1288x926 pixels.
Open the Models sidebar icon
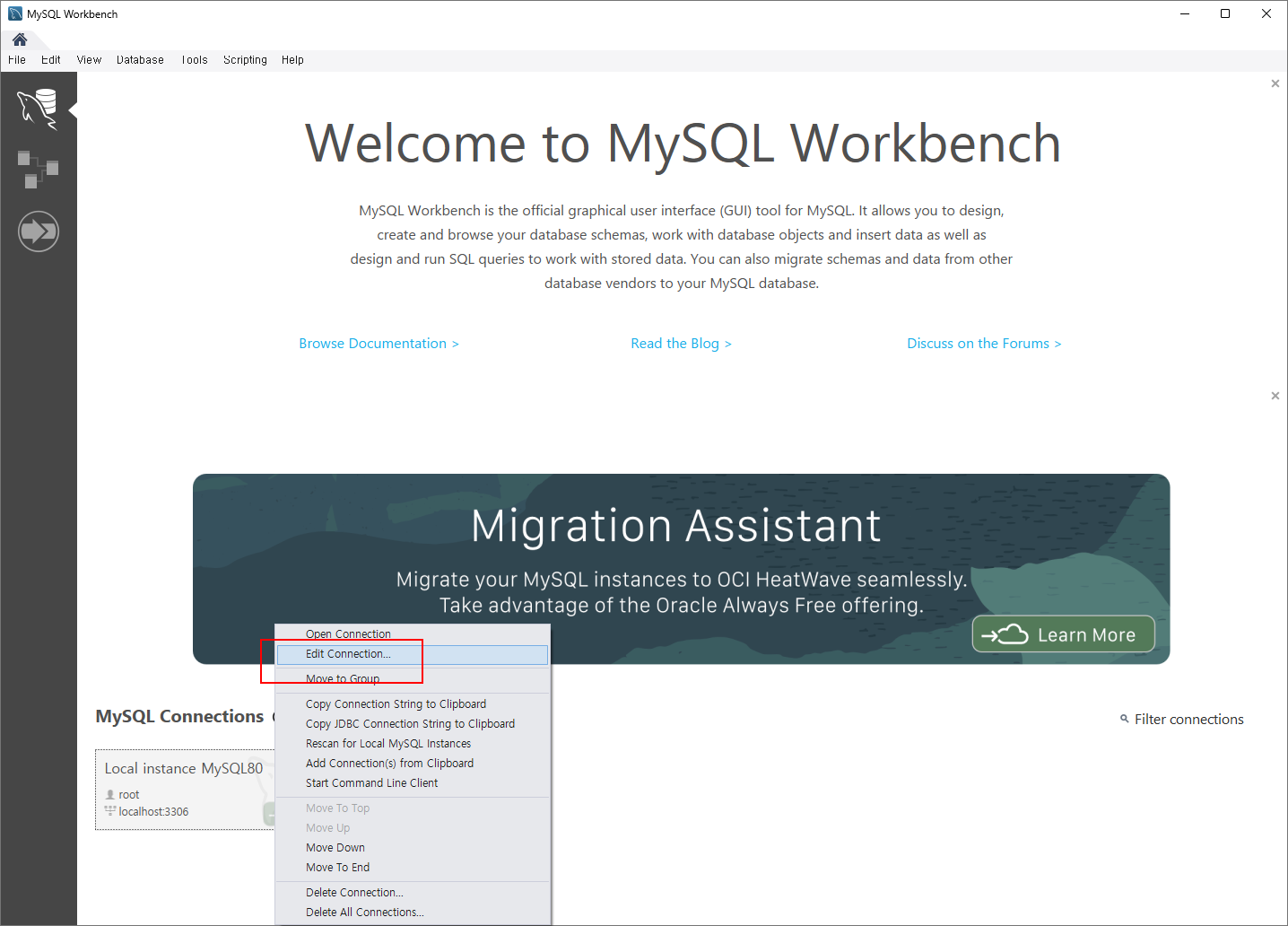point(39,170)
